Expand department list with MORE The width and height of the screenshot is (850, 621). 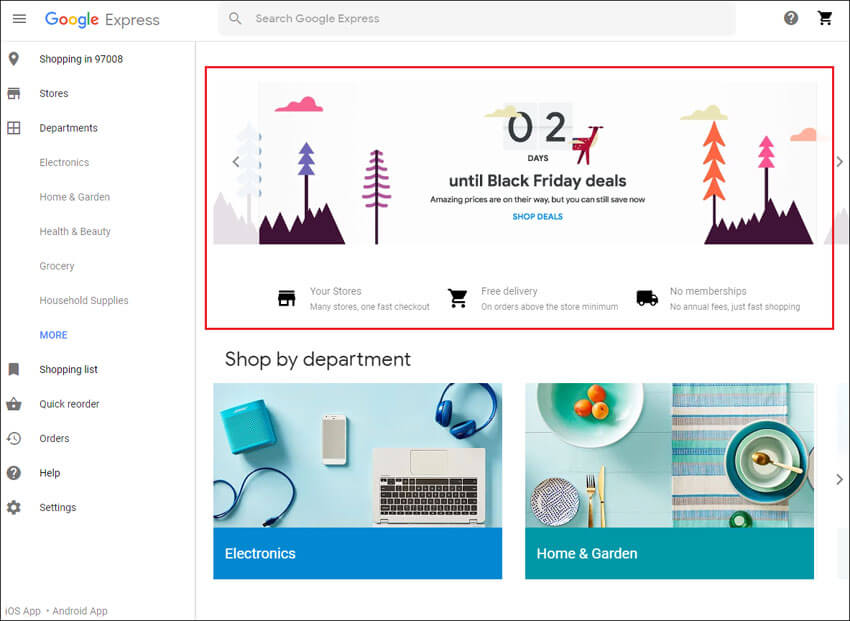[54, 335]
